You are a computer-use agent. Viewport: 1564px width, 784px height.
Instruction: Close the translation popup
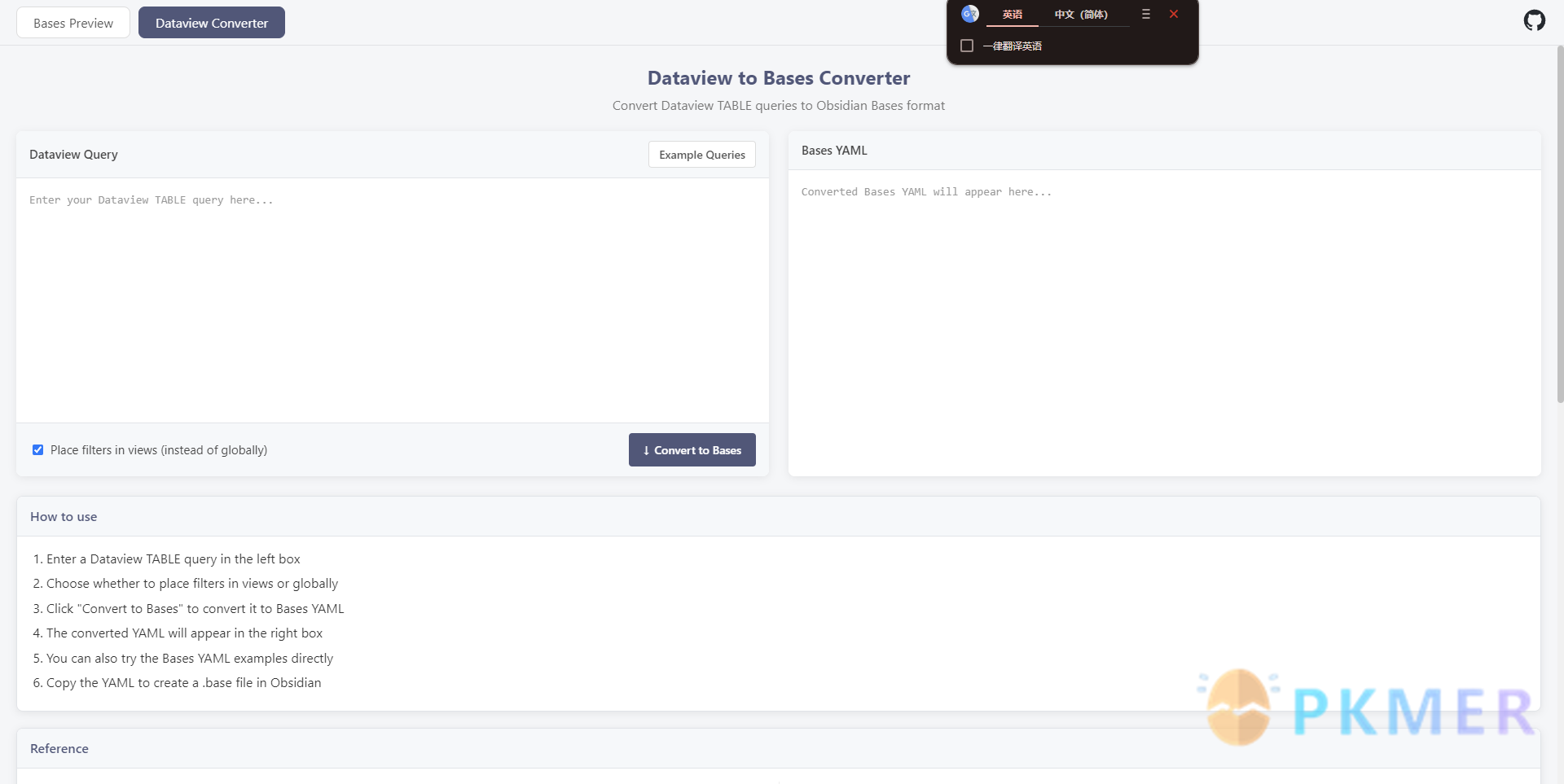point(1174,14)
